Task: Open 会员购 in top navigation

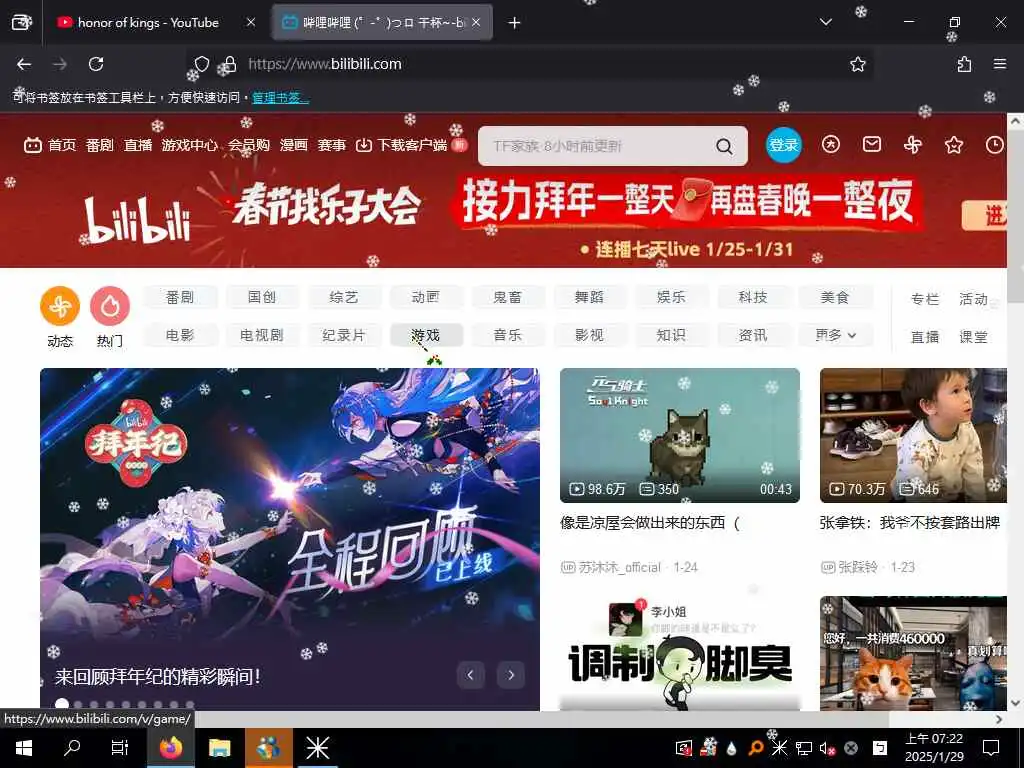Action: (249, 145)
